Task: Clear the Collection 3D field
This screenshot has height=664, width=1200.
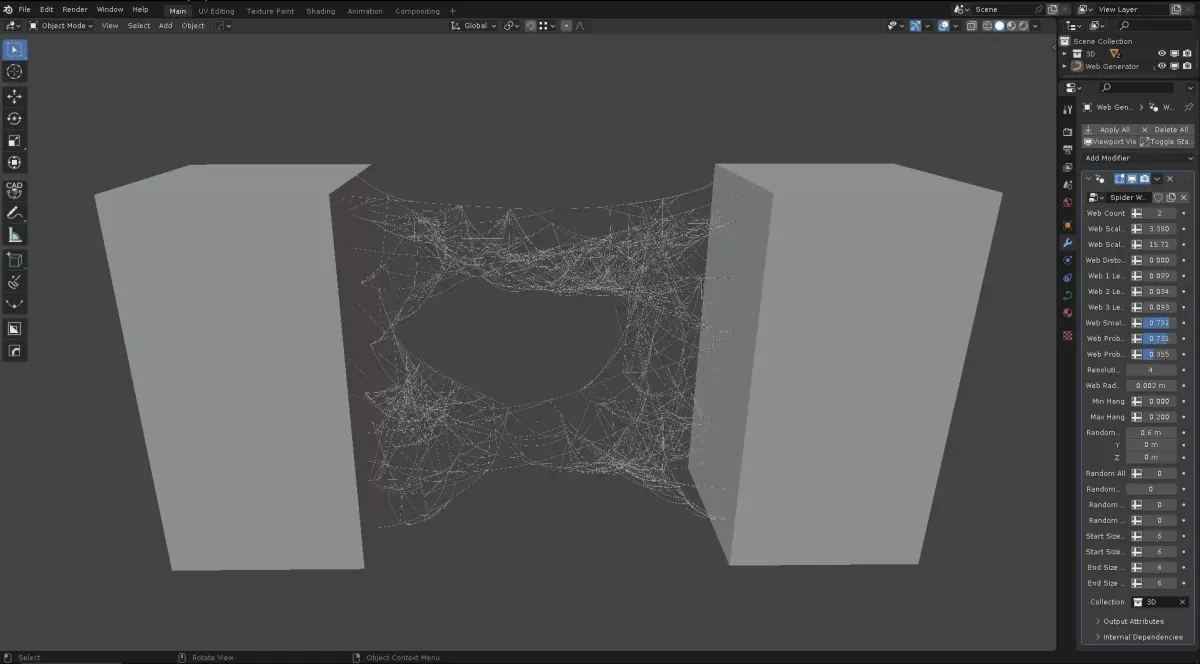Action: 1183,602
